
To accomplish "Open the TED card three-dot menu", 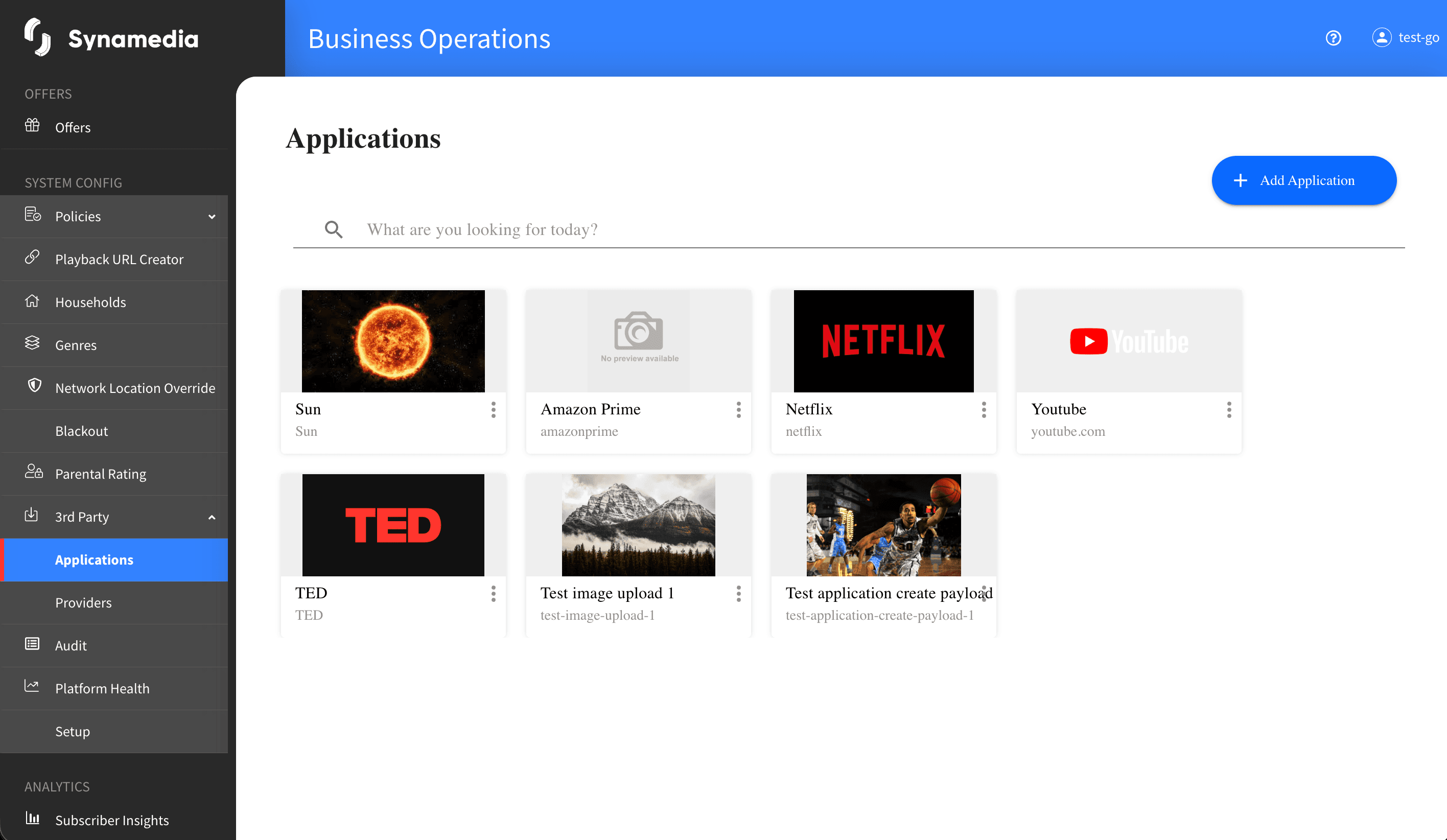I will pyautogui.click(x=493, y=594).
